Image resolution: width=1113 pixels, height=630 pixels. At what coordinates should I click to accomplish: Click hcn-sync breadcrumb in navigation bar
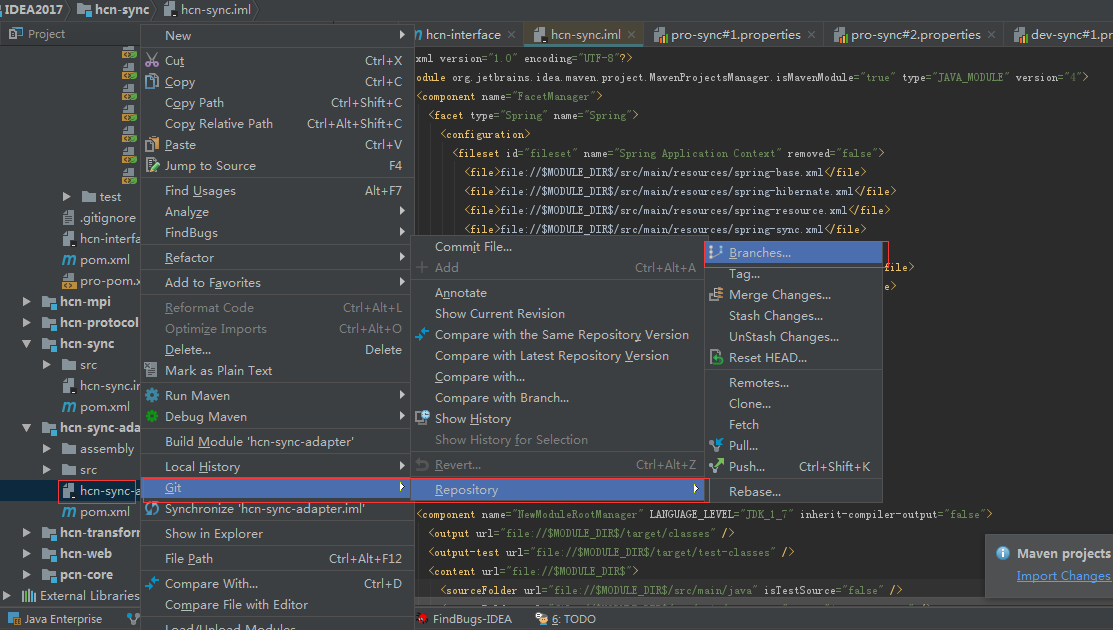click(114, 10)
